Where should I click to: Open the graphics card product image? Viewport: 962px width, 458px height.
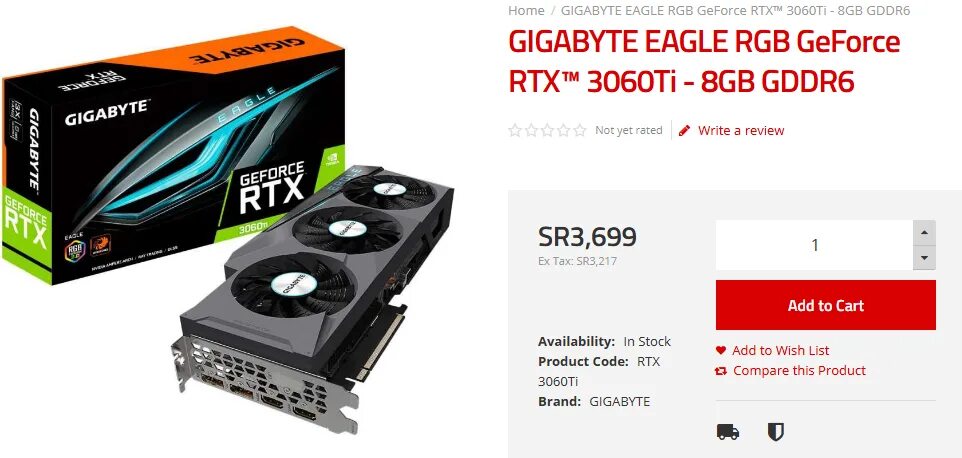[233, 227]
